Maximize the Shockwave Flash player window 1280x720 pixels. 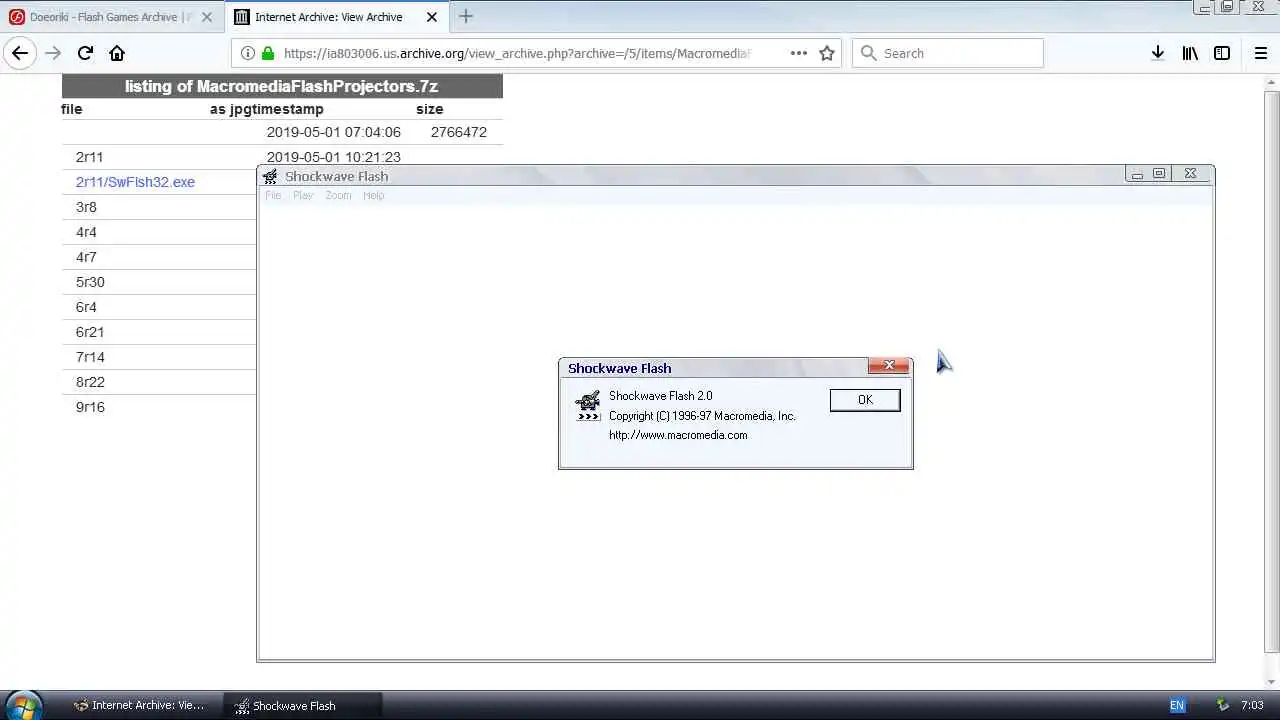pos(1159,174)
